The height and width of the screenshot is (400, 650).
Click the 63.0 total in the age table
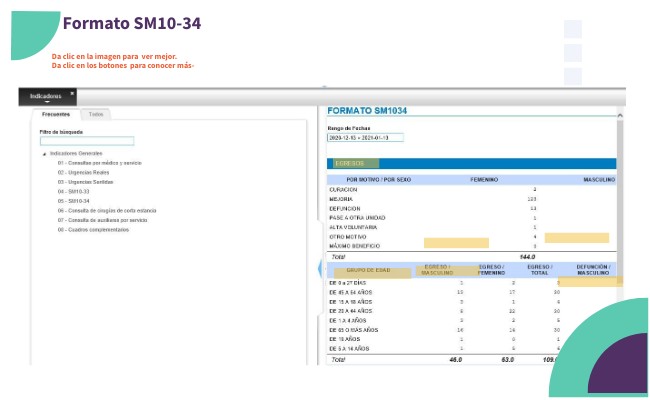508,360
